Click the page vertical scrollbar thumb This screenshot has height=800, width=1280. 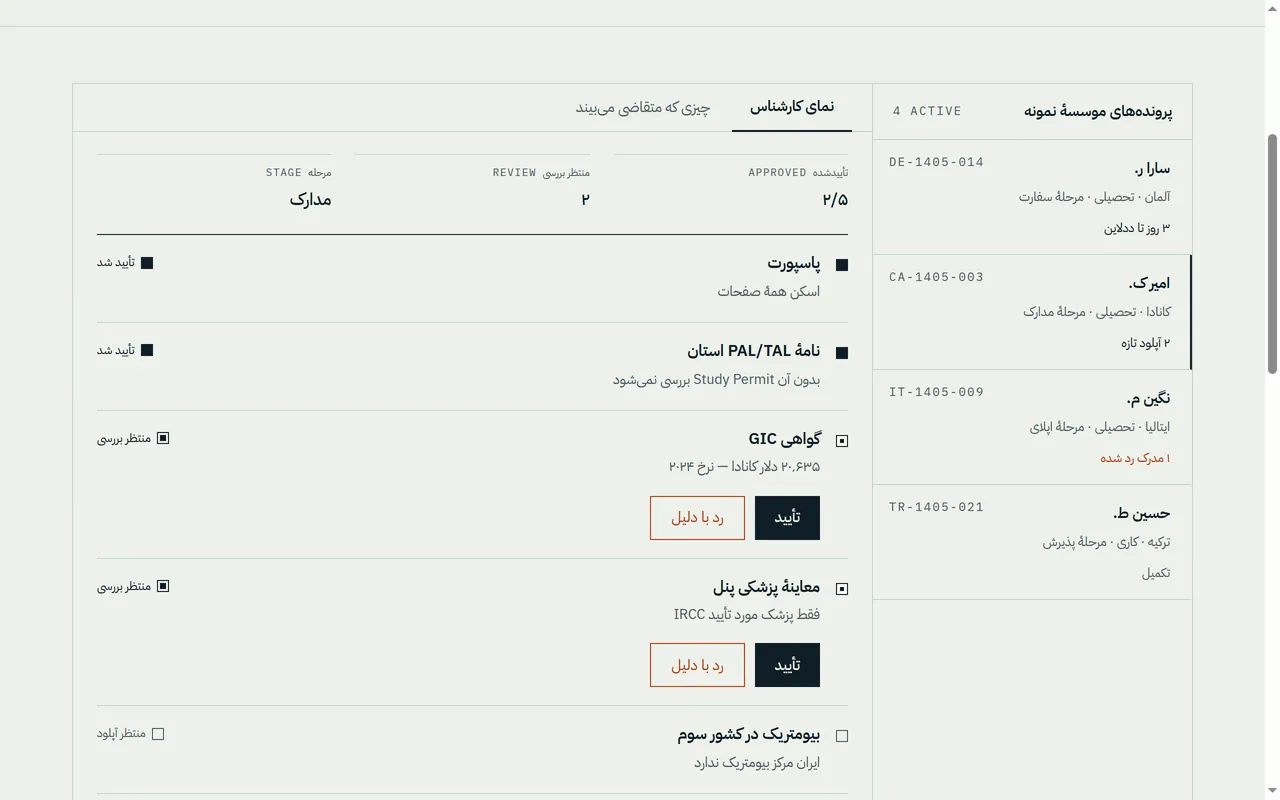(x=1272, y=254)
